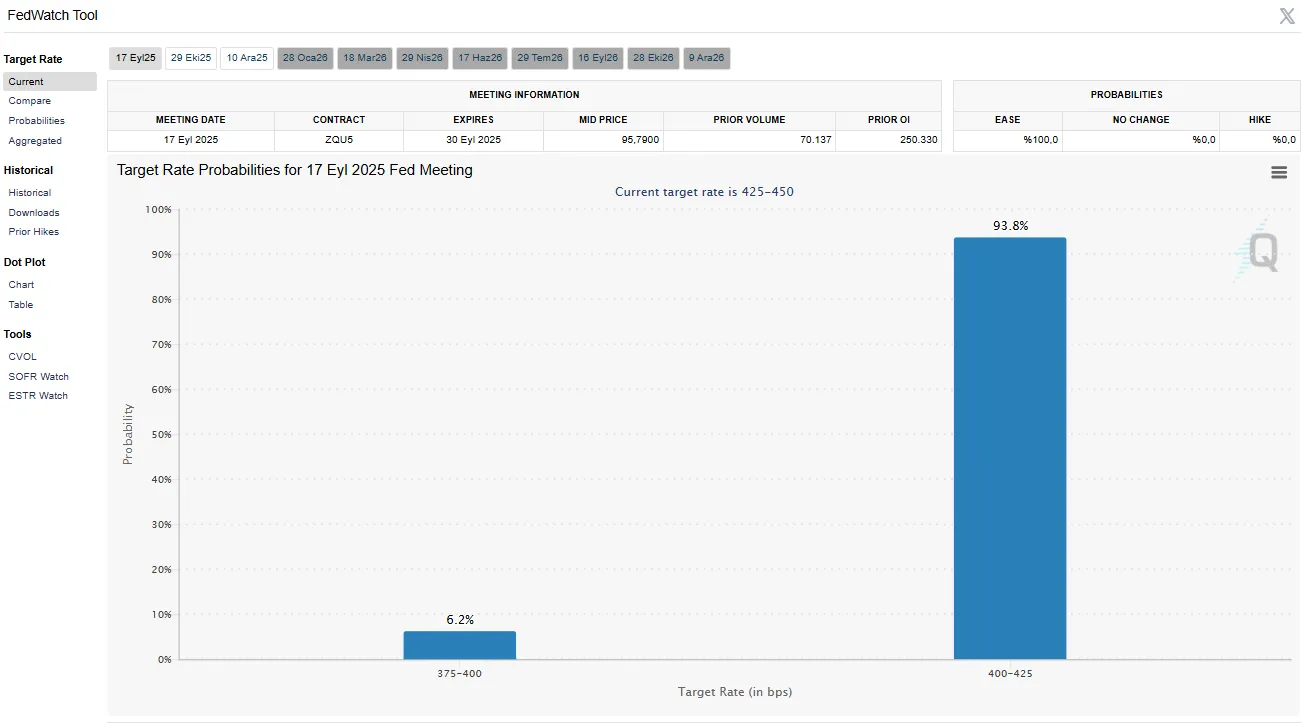Click the chart title text
This screenshot has width=1306, height=723.
(295, 170)
